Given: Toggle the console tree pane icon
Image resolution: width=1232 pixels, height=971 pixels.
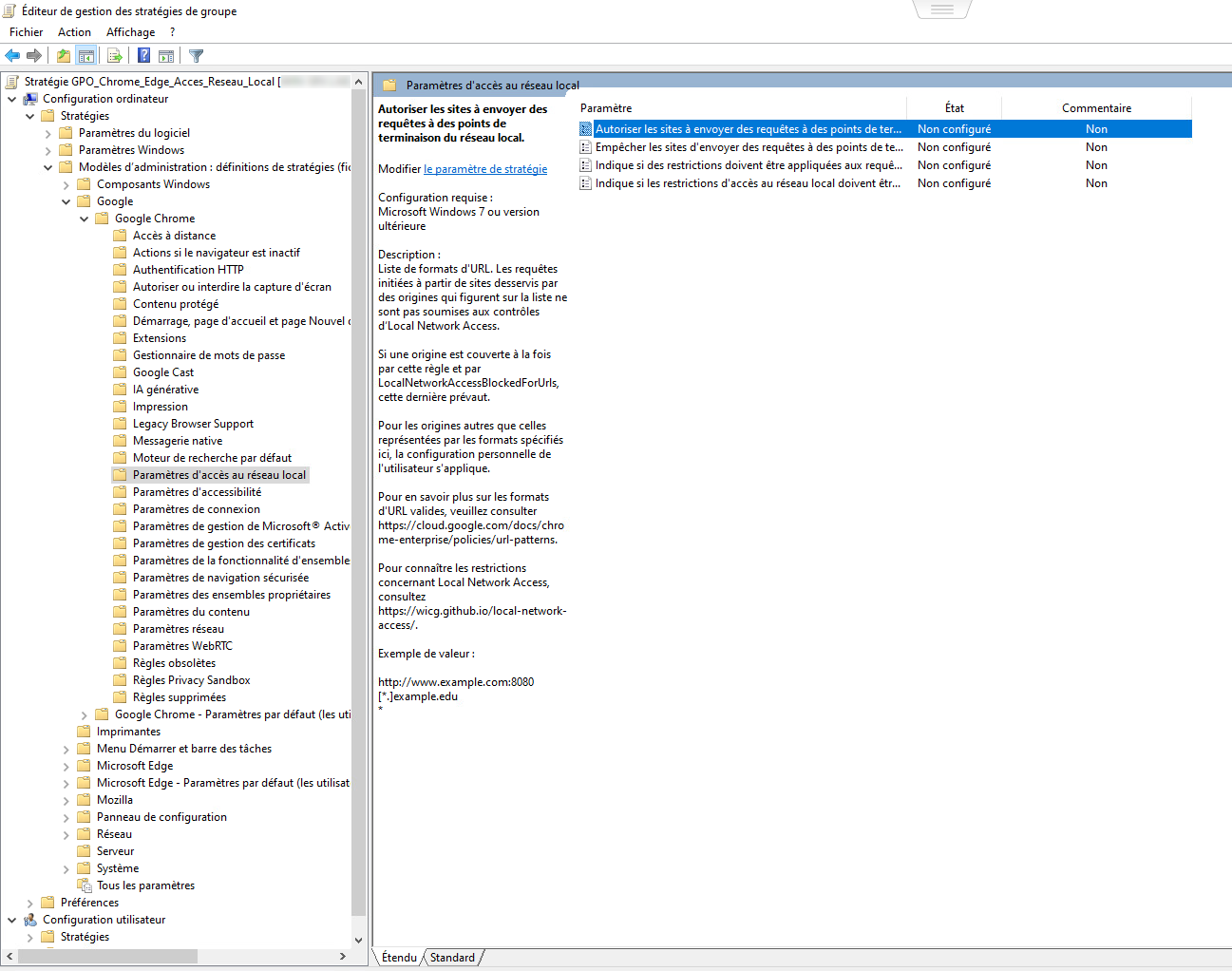Looking at the screenshot, I should (x=86, y=56).
